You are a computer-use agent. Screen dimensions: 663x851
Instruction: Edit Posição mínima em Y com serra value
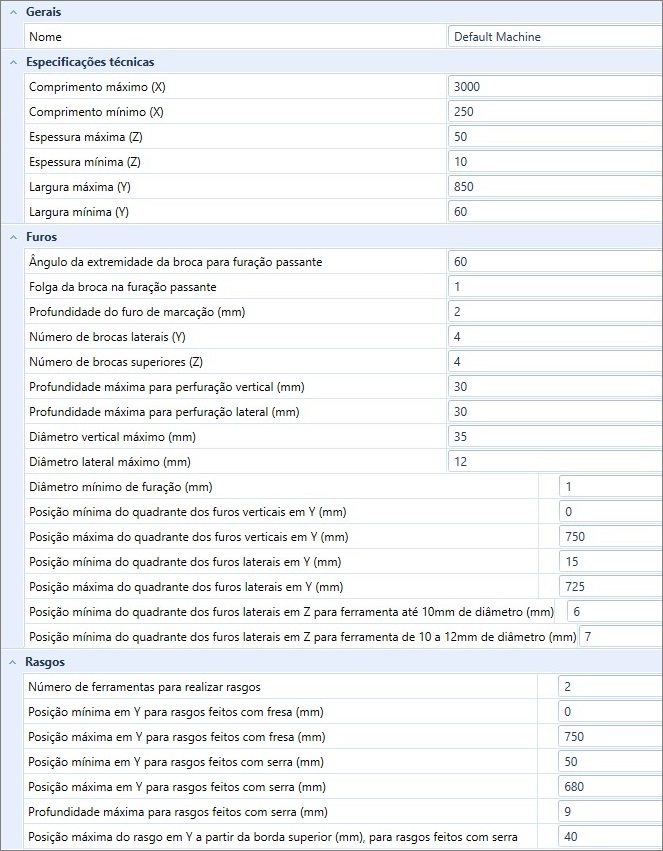tap(610, 761)
